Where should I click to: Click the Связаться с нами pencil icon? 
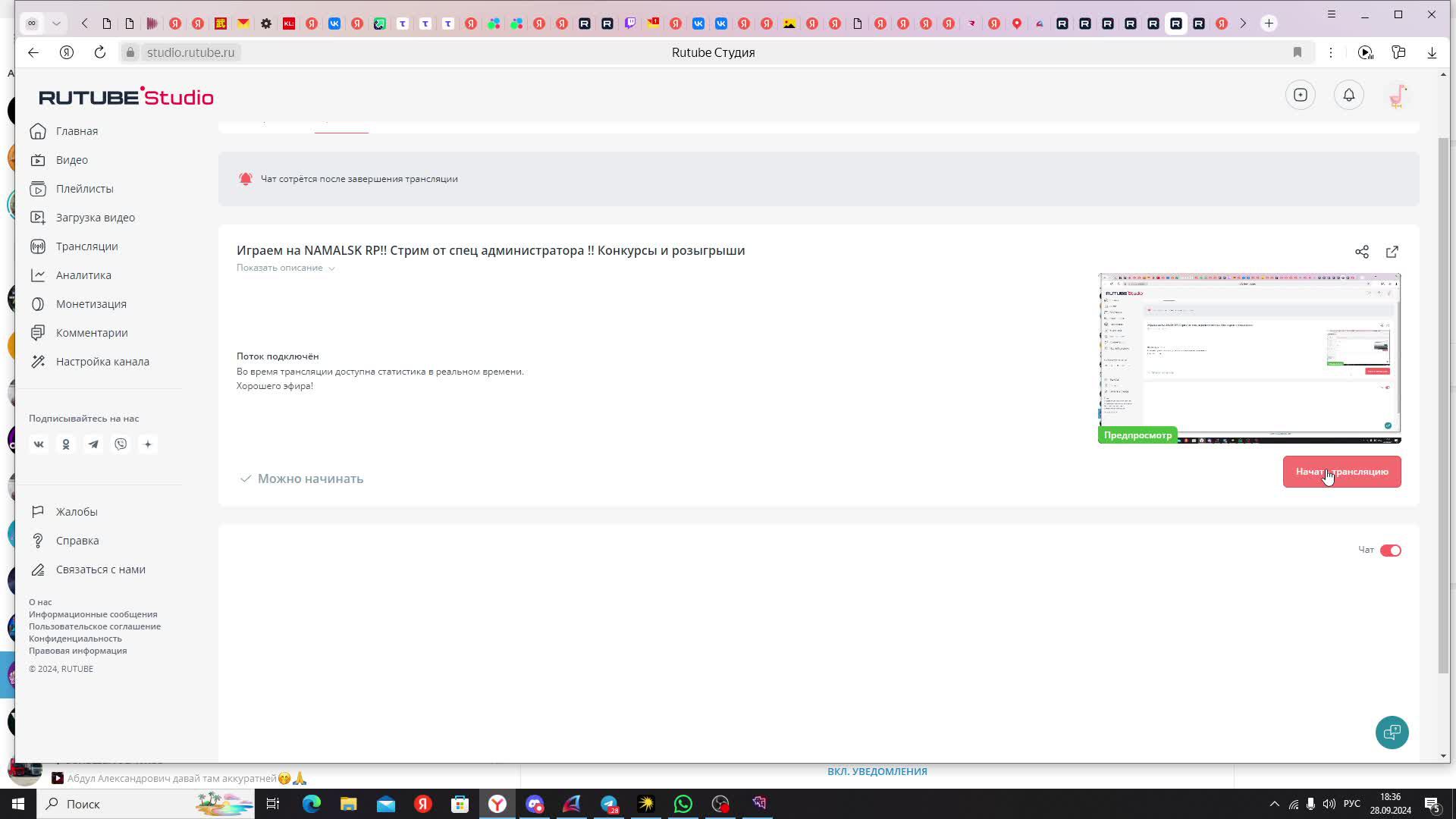38,570
